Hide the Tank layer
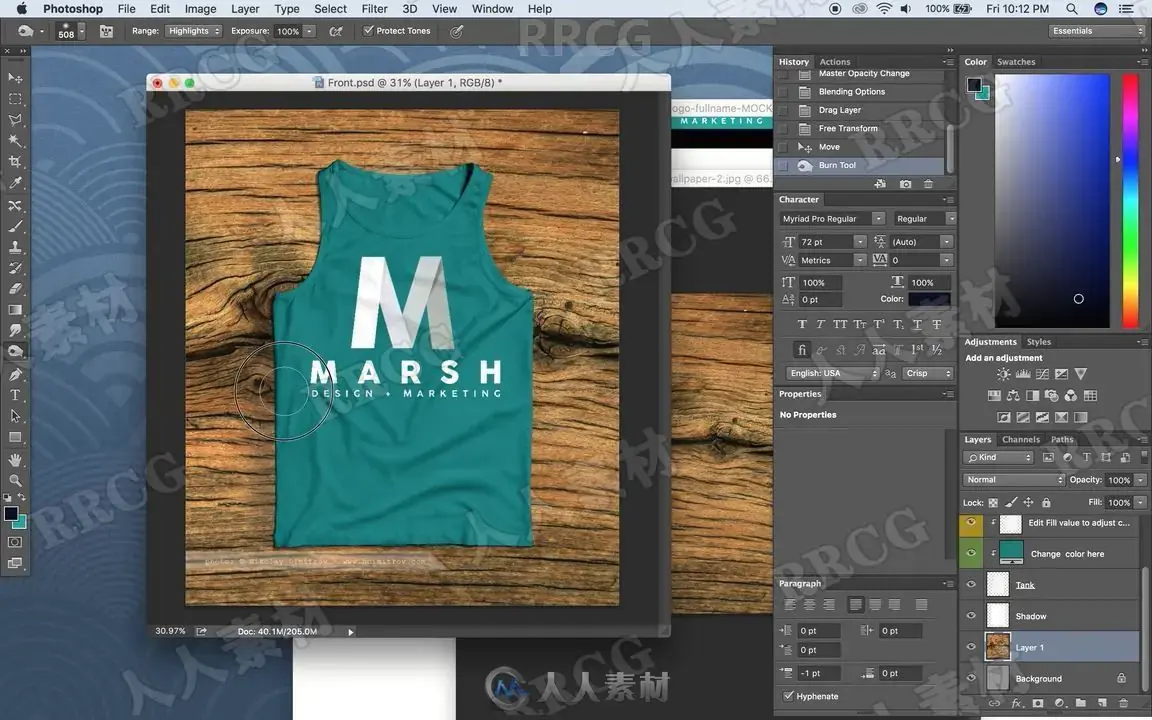Screen dimensions: 1152x720 (971, 585)
